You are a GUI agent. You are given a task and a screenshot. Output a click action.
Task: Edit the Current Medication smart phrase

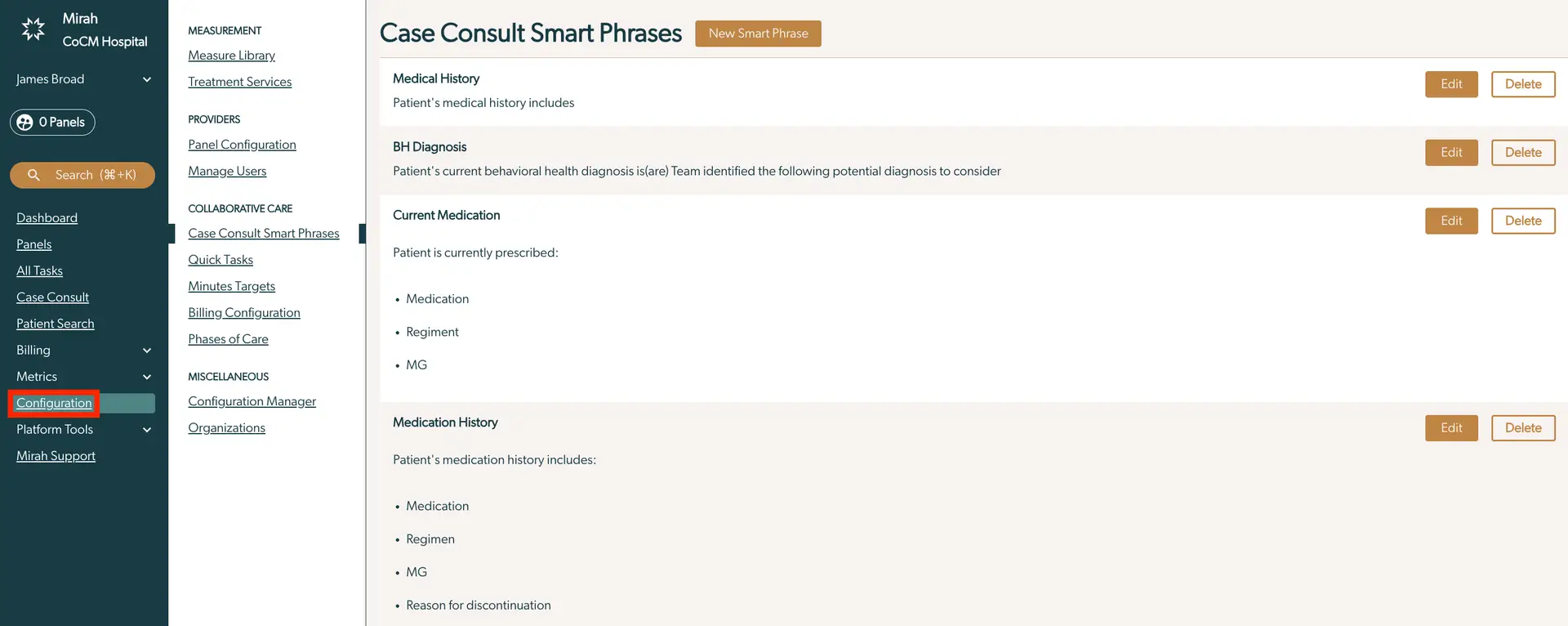point(1450,221)
